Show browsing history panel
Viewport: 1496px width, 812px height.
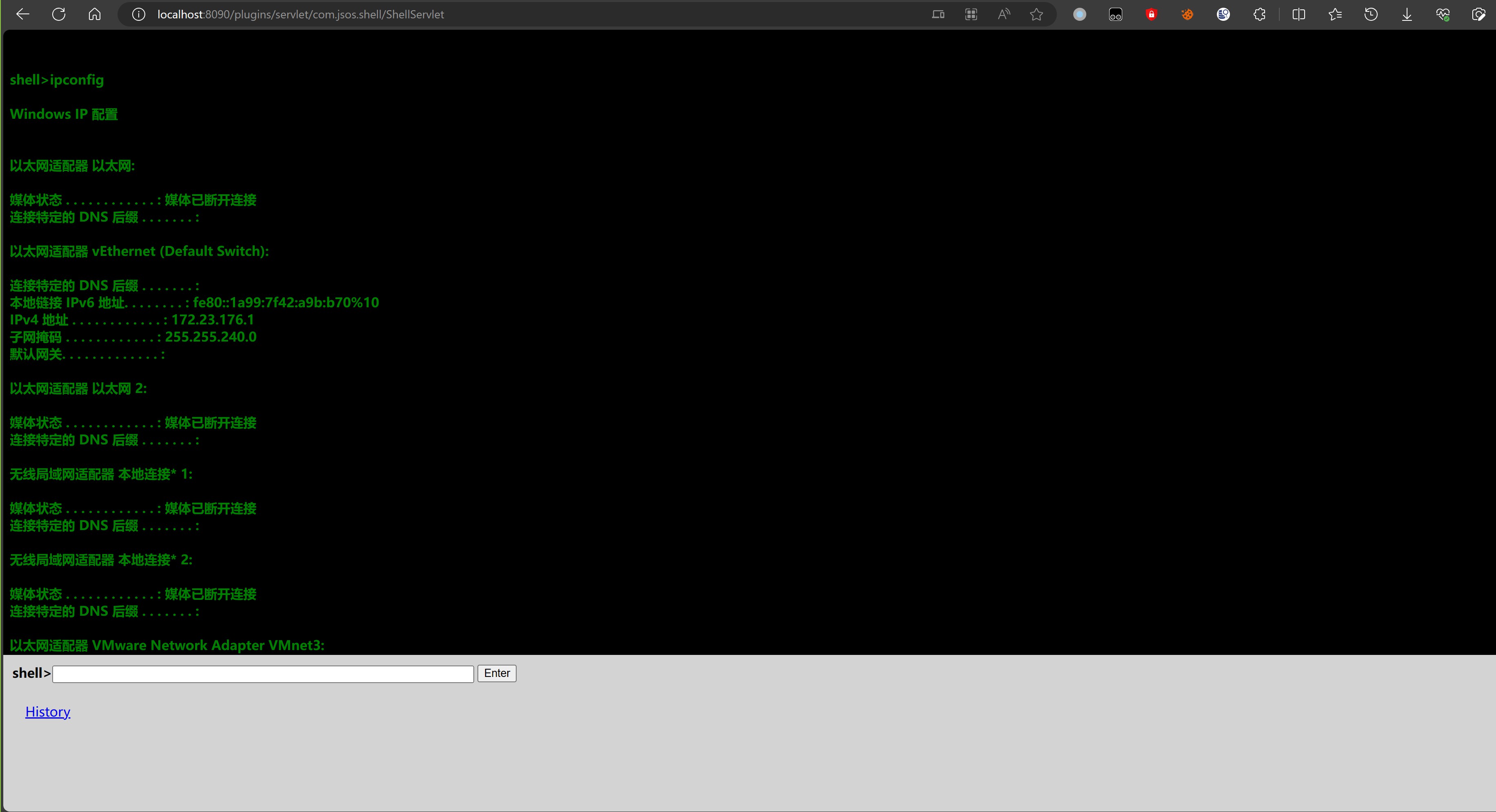pos(1371,15)
